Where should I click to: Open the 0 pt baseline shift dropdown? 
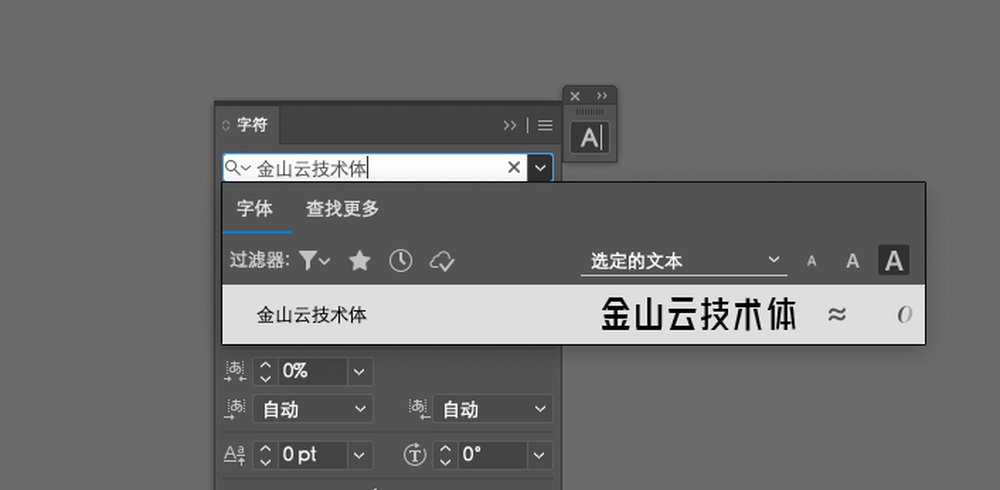click(x=360, y=455)
